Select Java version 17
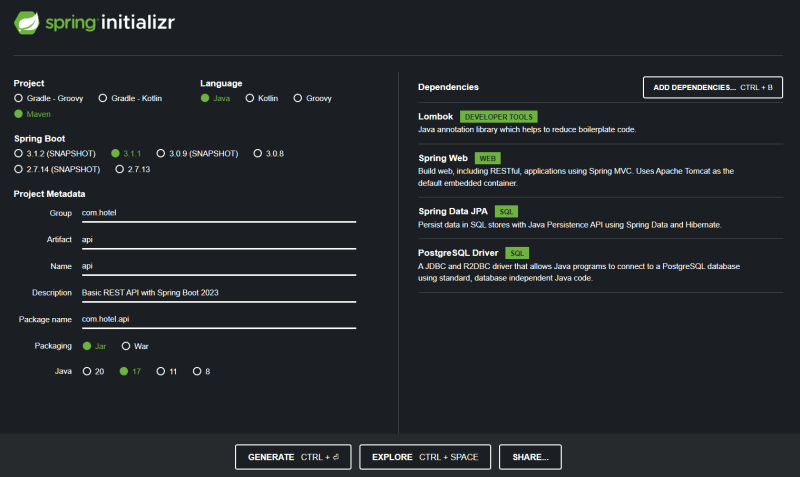The image size is (800, 477). click(x=130, y=371)
